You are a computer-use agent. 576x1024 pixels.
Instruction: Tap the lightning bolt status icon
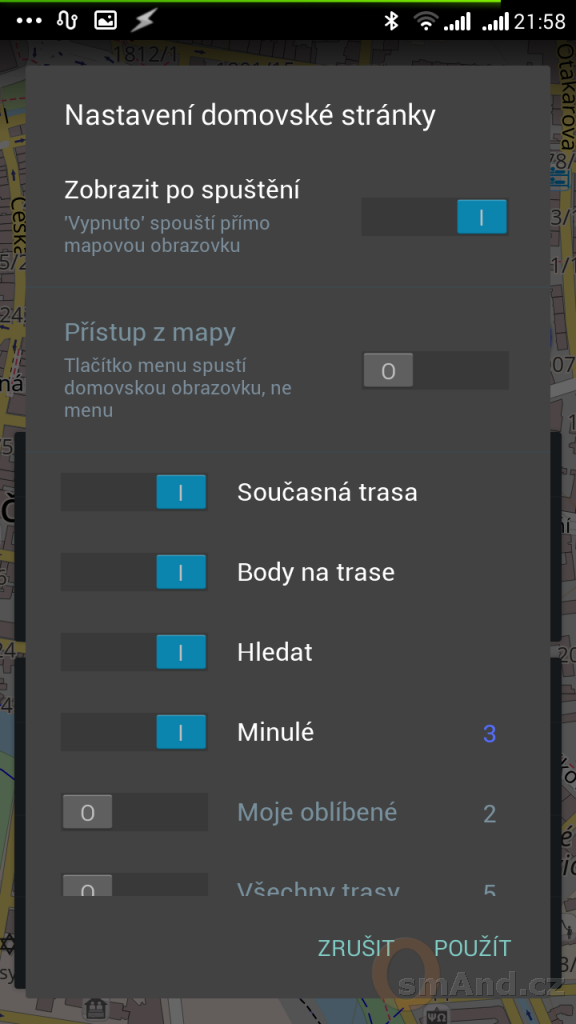(143, 21)
